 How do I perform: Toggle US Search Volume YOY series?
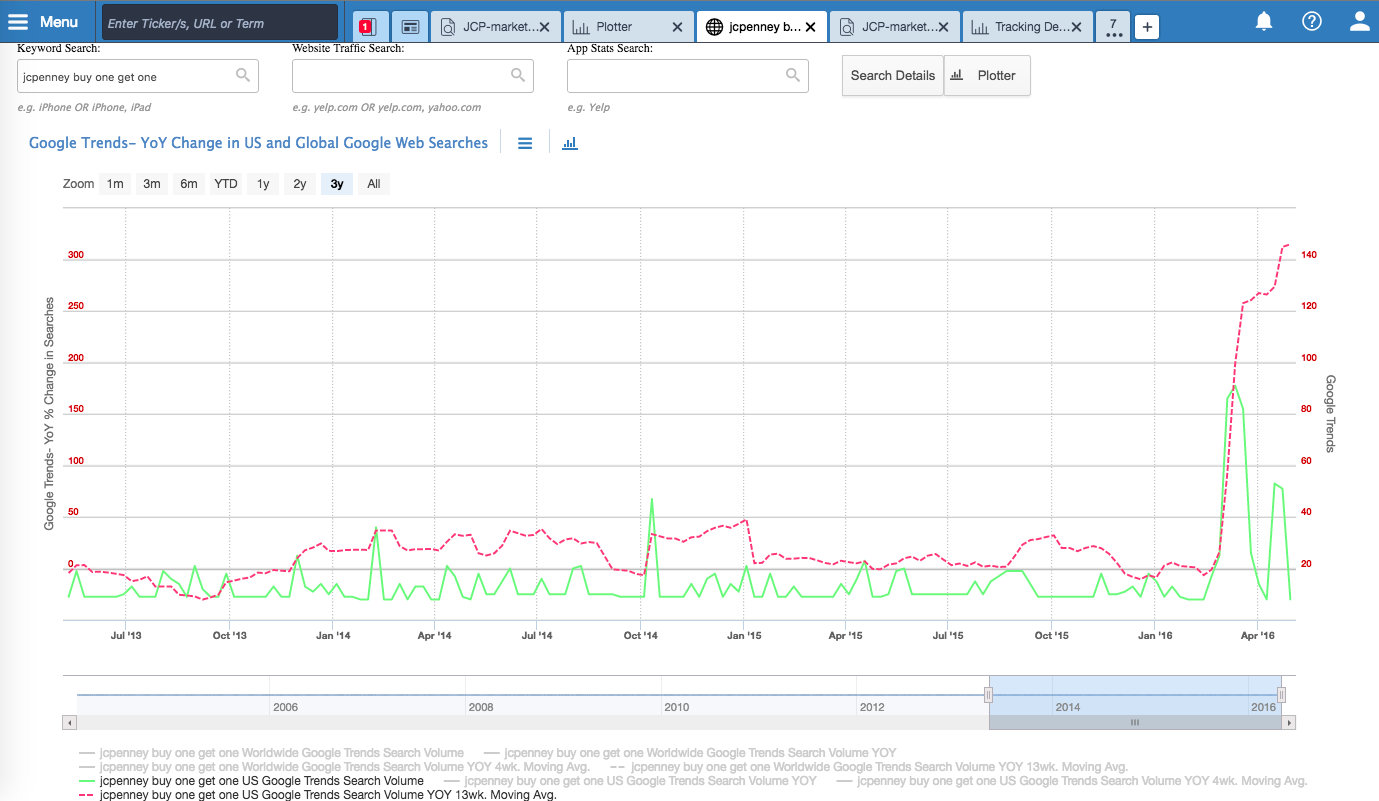630,781
